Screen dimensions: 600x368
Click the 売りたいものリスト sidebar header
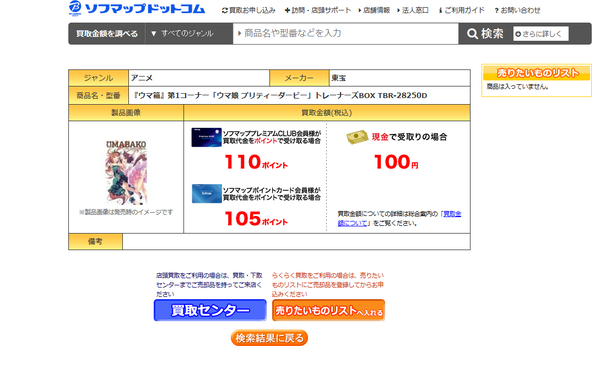536,73
